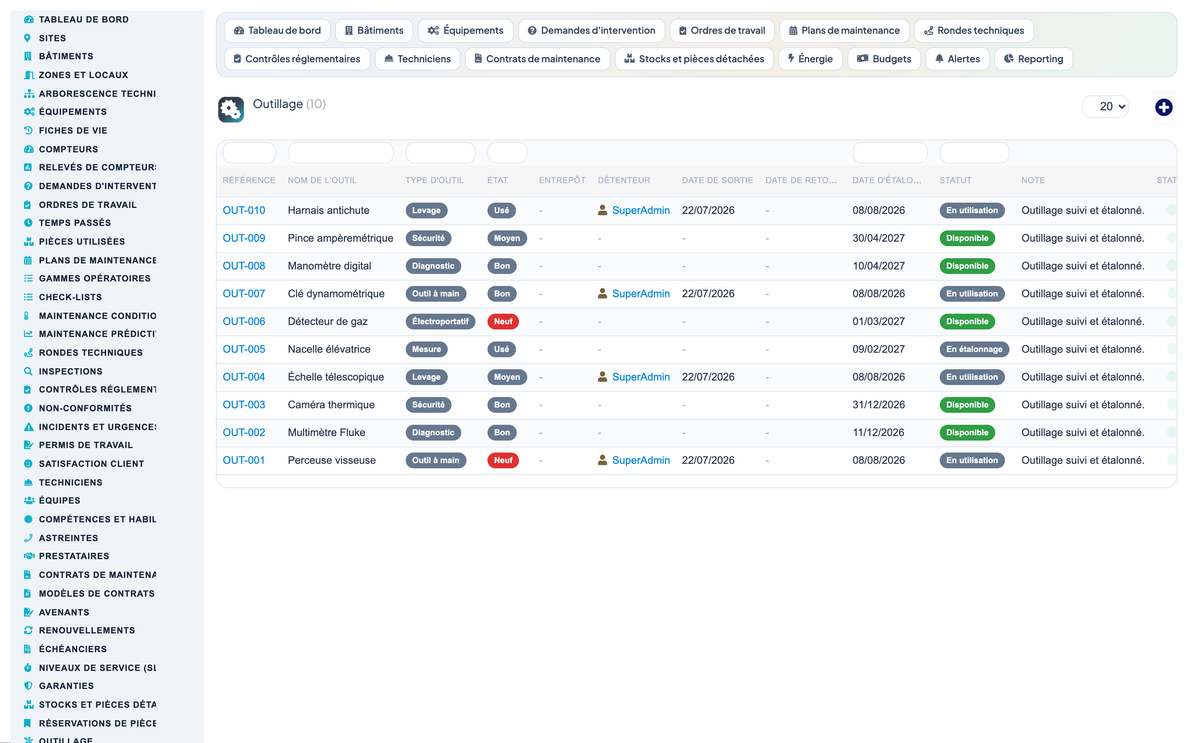Click the date 30/04/2027 cell
The width and height of the screenshot is (1200, 743).
(x=879, y=238)
